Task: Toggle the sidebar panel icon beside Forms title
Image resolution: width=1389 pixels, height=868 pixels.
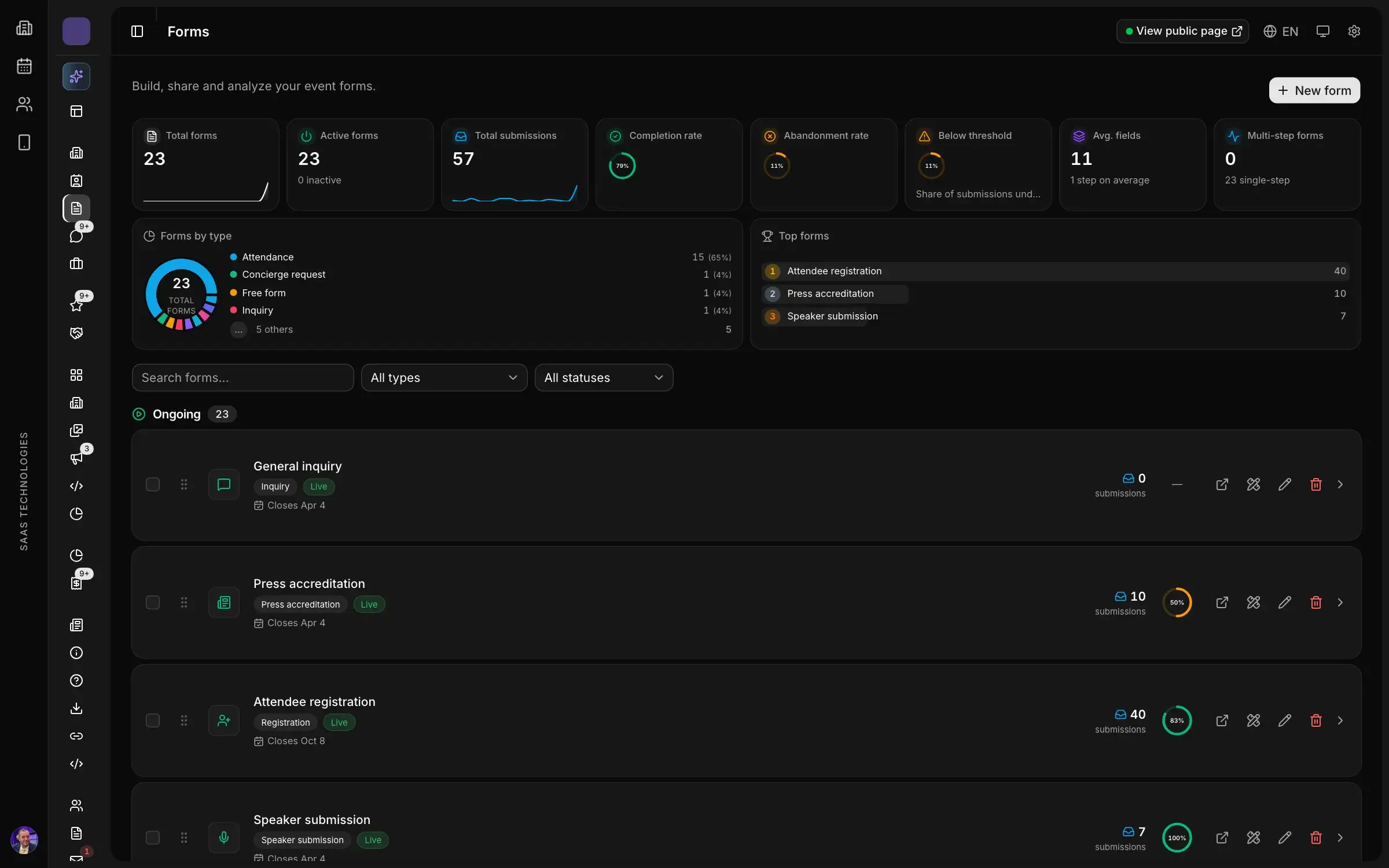Action: pos(137,31)
